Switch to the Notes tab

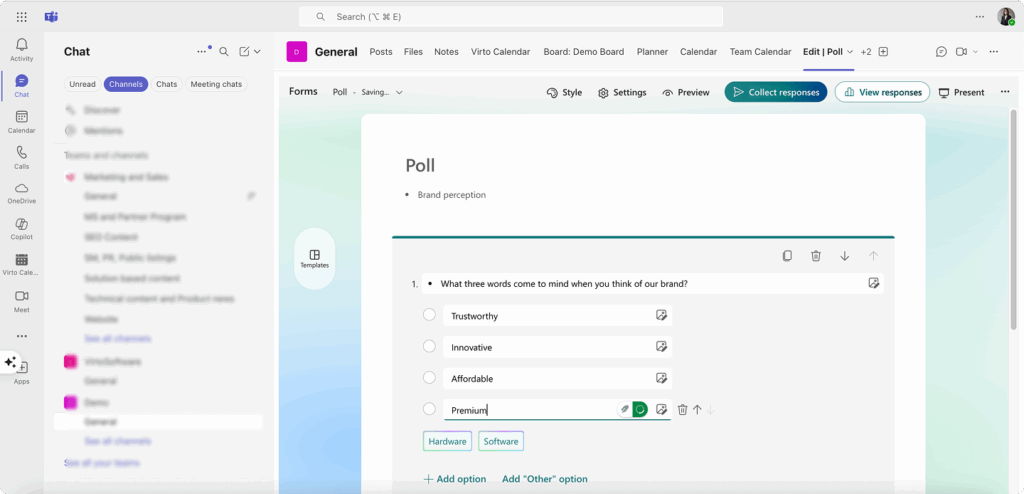pos(447,52)
